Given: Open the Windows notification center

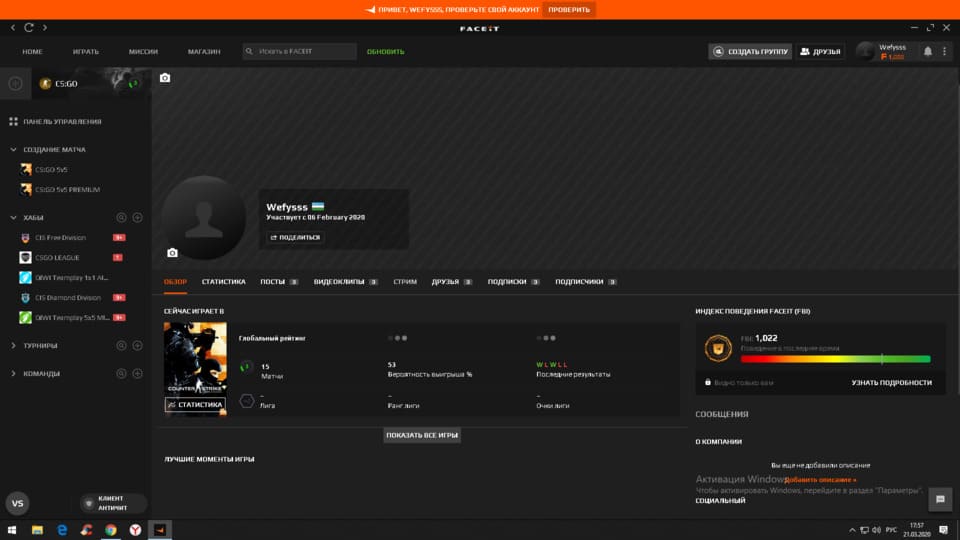Looking at the screenshot, I should click(943, 530).
